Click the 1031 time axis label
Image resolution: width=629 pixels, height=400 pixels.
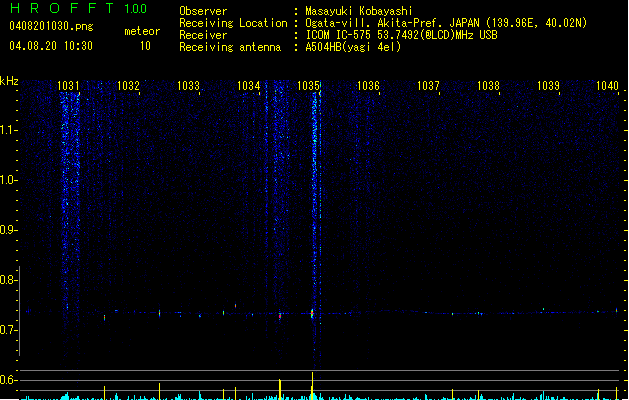[x=68, y=85]
